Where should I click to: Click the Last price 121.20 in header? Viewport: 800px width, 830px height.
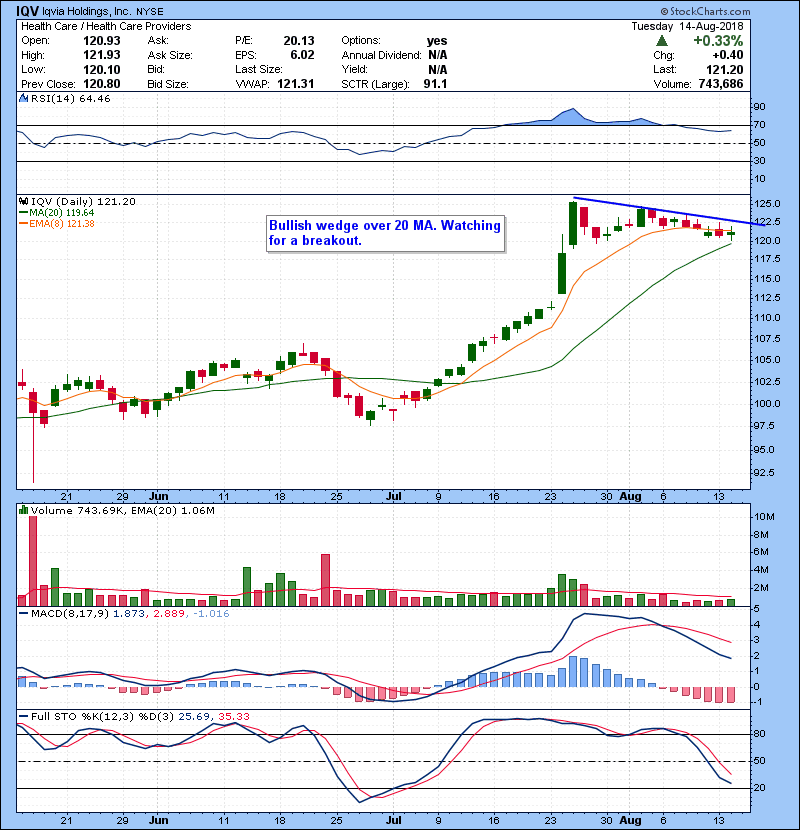click(x=724, y=69)
